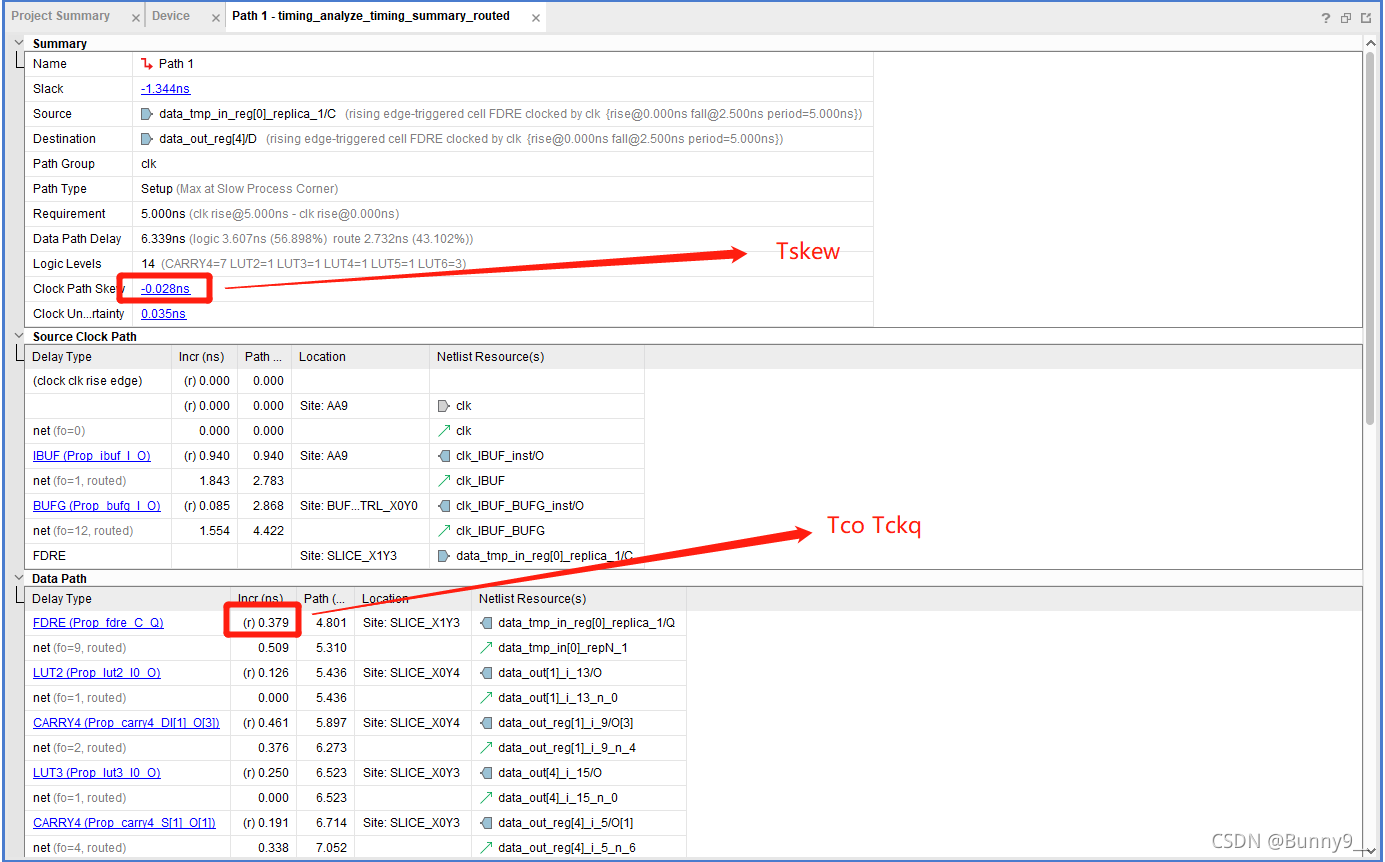The width and height of the screenshot is (1385, 862).
Task: Close the Path 1 timing tab
Action: [536, 18]
